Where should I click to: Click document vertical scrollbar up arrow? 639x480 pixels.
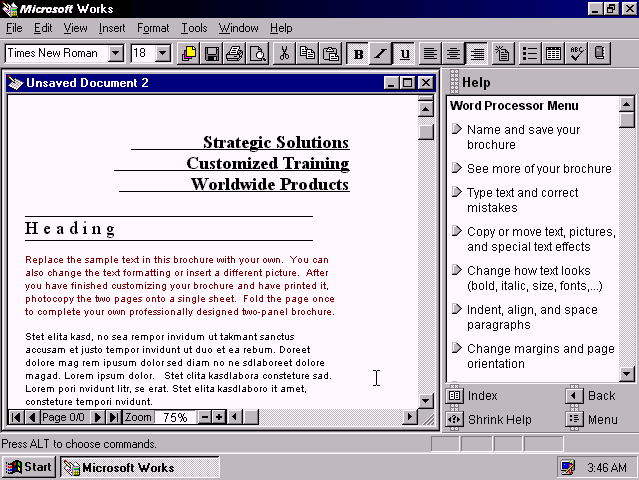pyautogui.click(x=425, y=109)
